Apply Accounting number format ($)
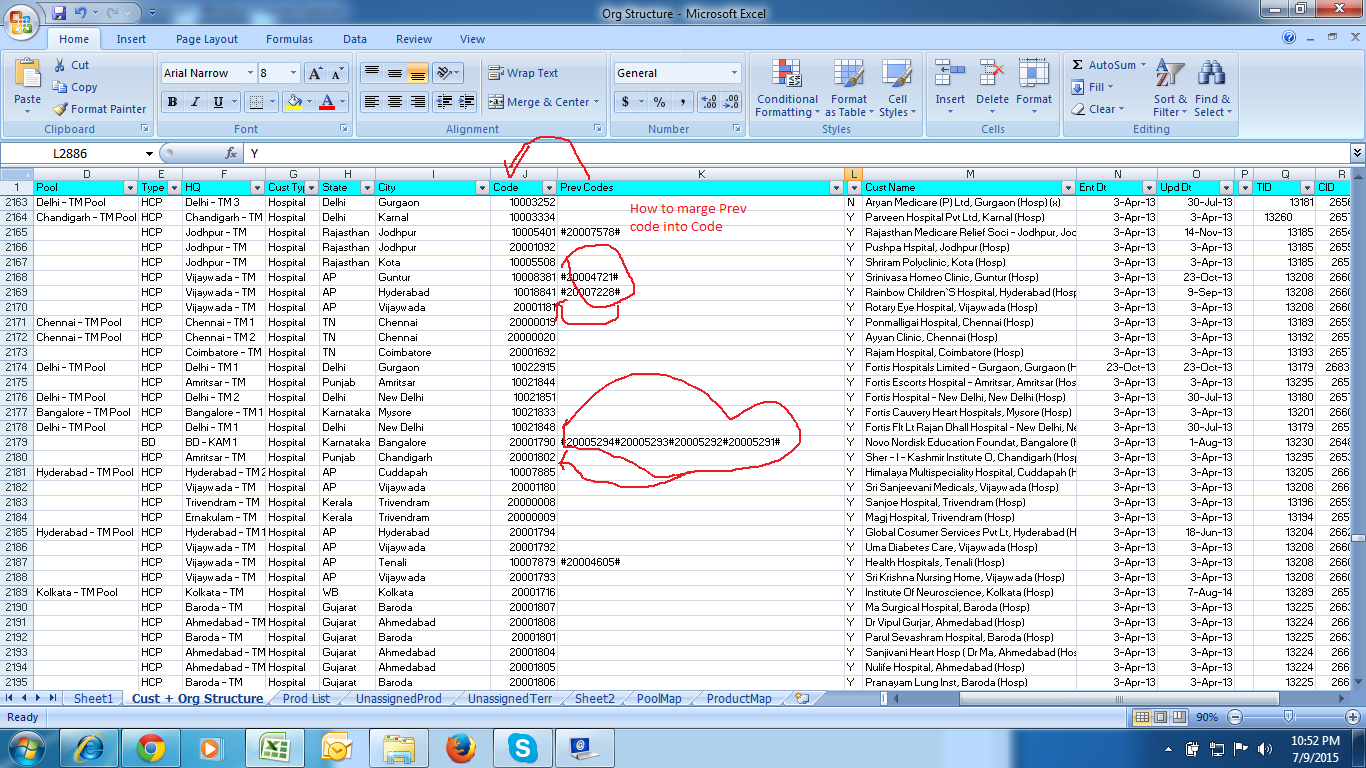The height and width of the screenshot is (768, 1366). click(x=626, y=102)
